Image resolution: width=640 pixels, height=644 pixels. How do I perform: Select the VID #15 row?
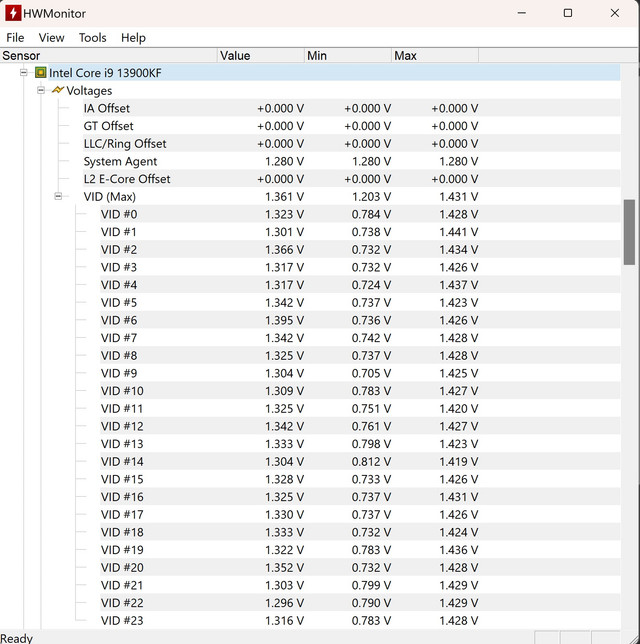360,479
